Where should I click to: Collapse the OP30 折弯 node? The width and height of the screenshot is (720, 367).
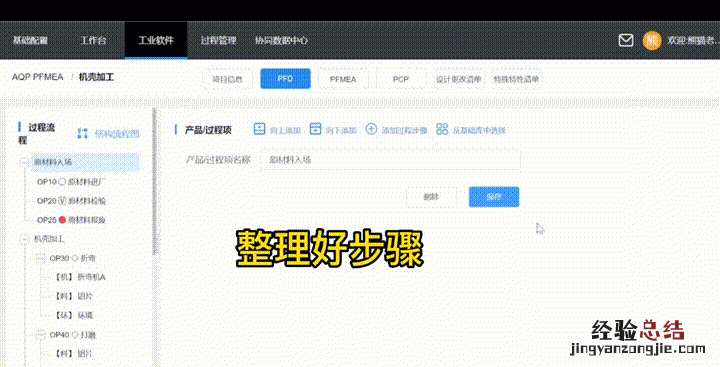(x=40, y=258)
